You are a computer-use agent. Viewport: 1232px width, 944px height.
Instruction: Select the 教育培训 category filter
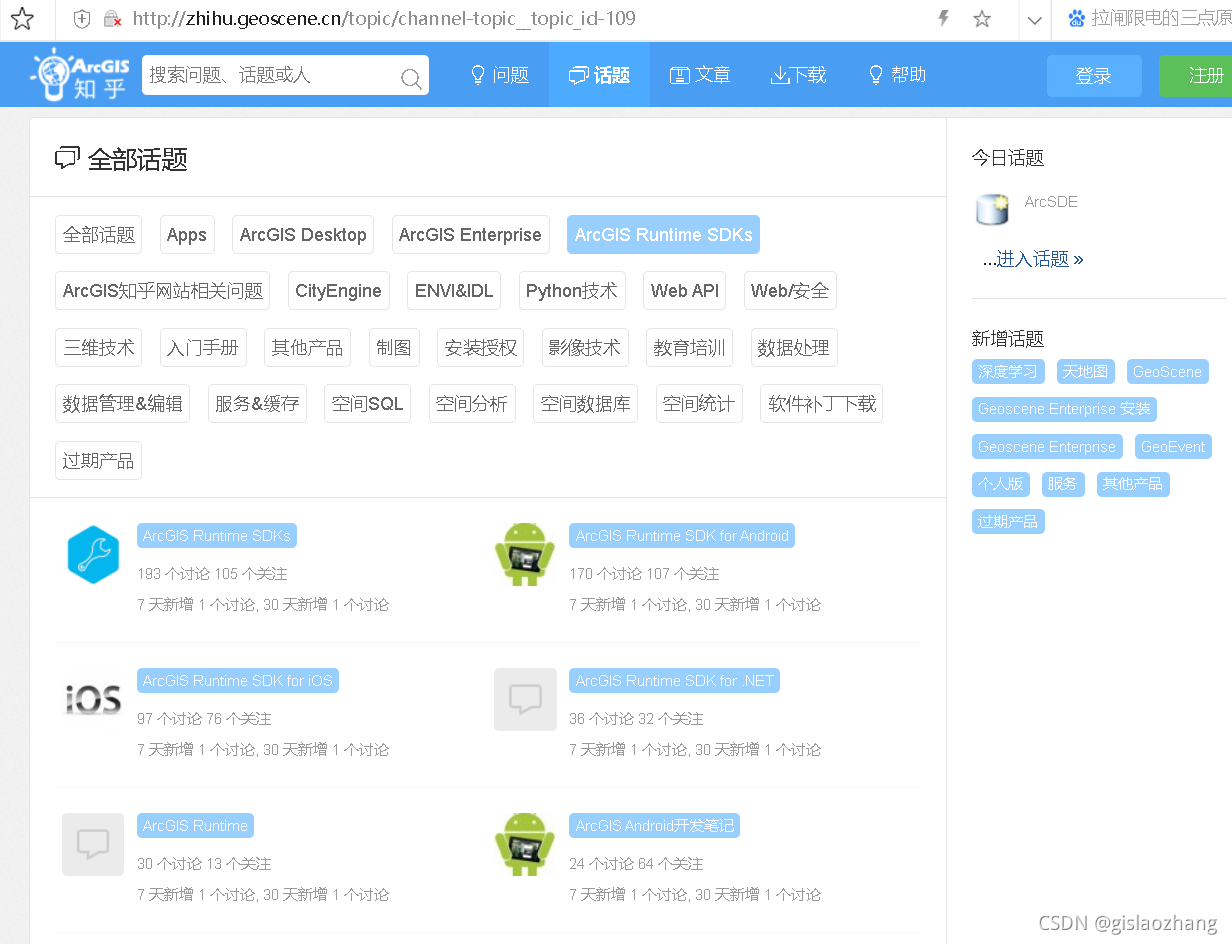690,348
